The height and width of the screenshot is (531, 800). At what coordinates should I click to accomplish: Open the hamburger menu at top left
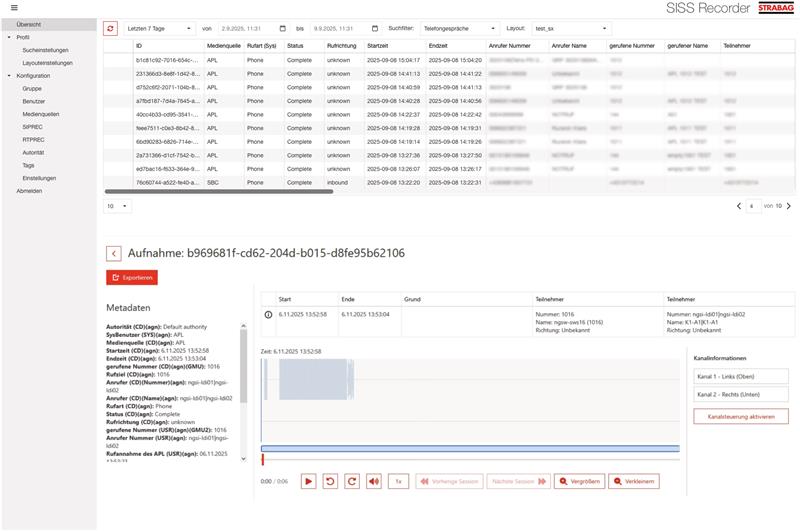[14, 8]
